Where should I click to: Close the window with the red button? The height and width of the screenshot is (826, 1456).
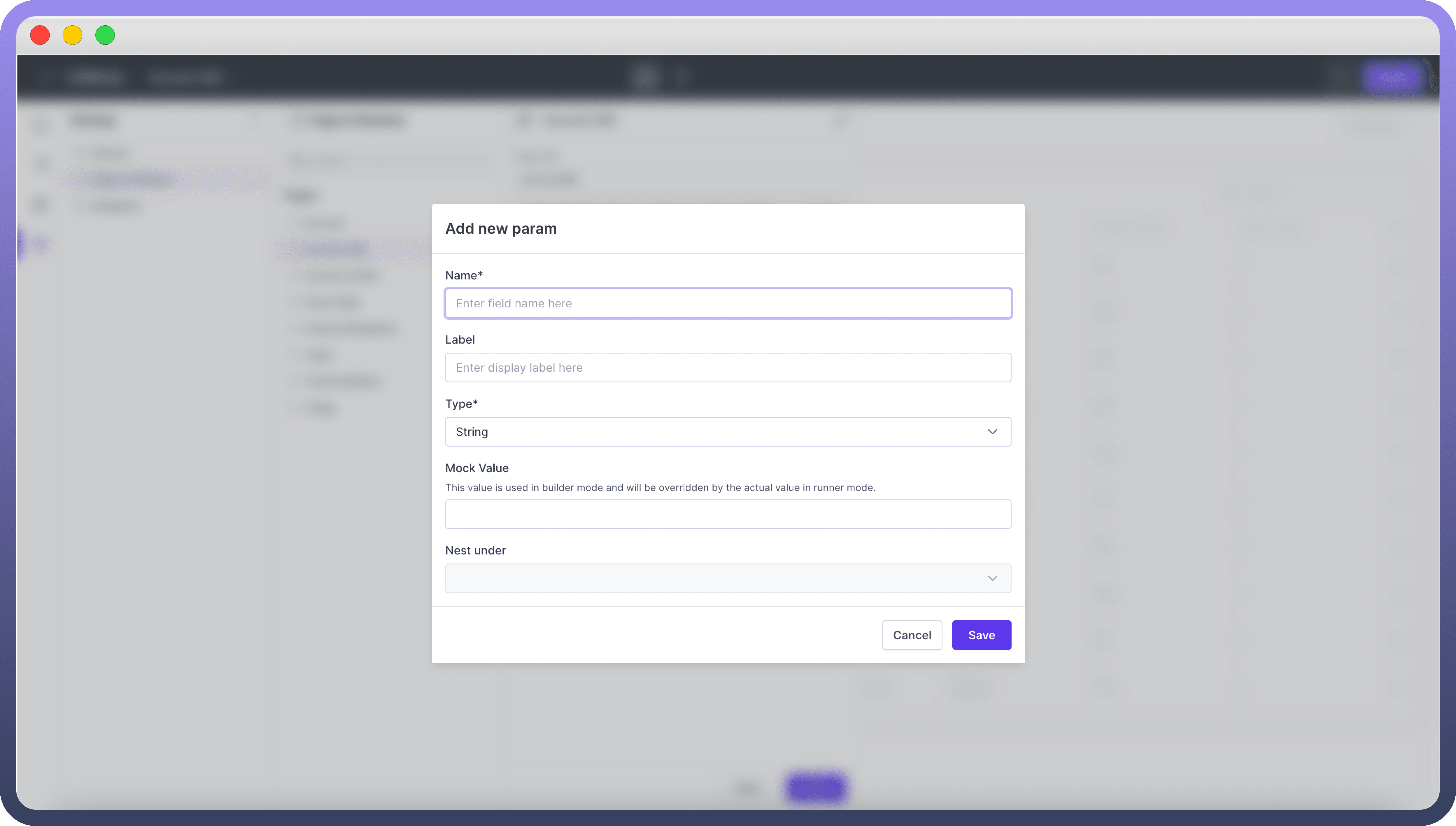tap(40, 35)
